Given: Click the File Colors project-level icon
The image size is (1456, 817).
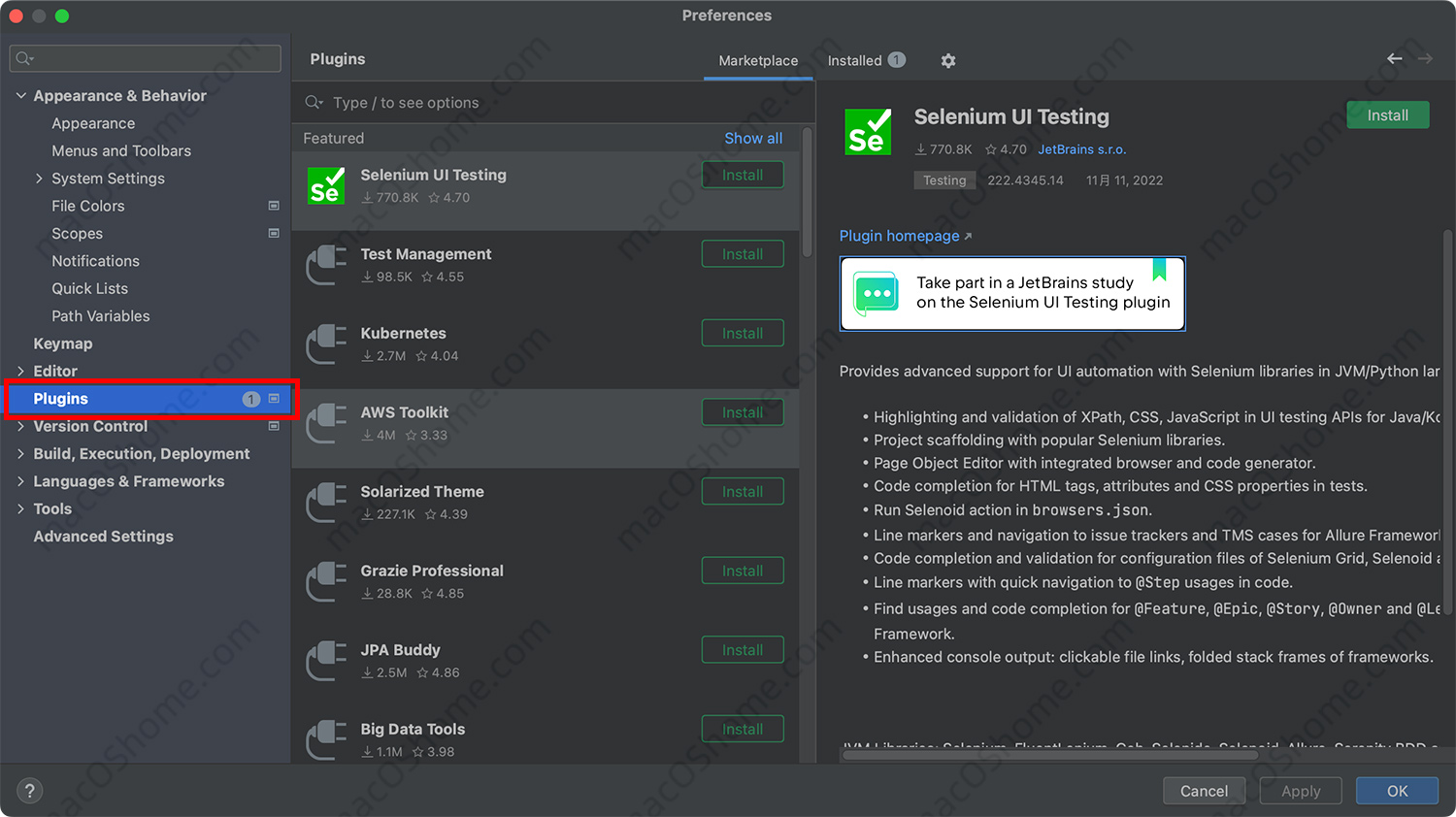Looking at the screenshot, I should pyautogui.click(x=274, y=206).
